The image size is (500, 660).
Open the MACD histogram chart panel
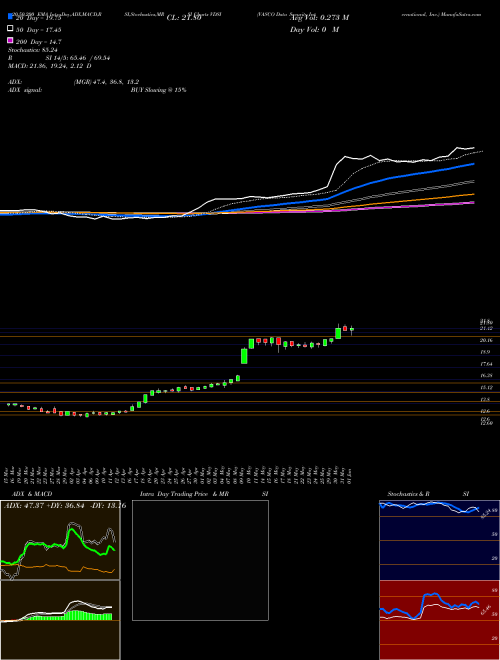[x=60, y=620]
